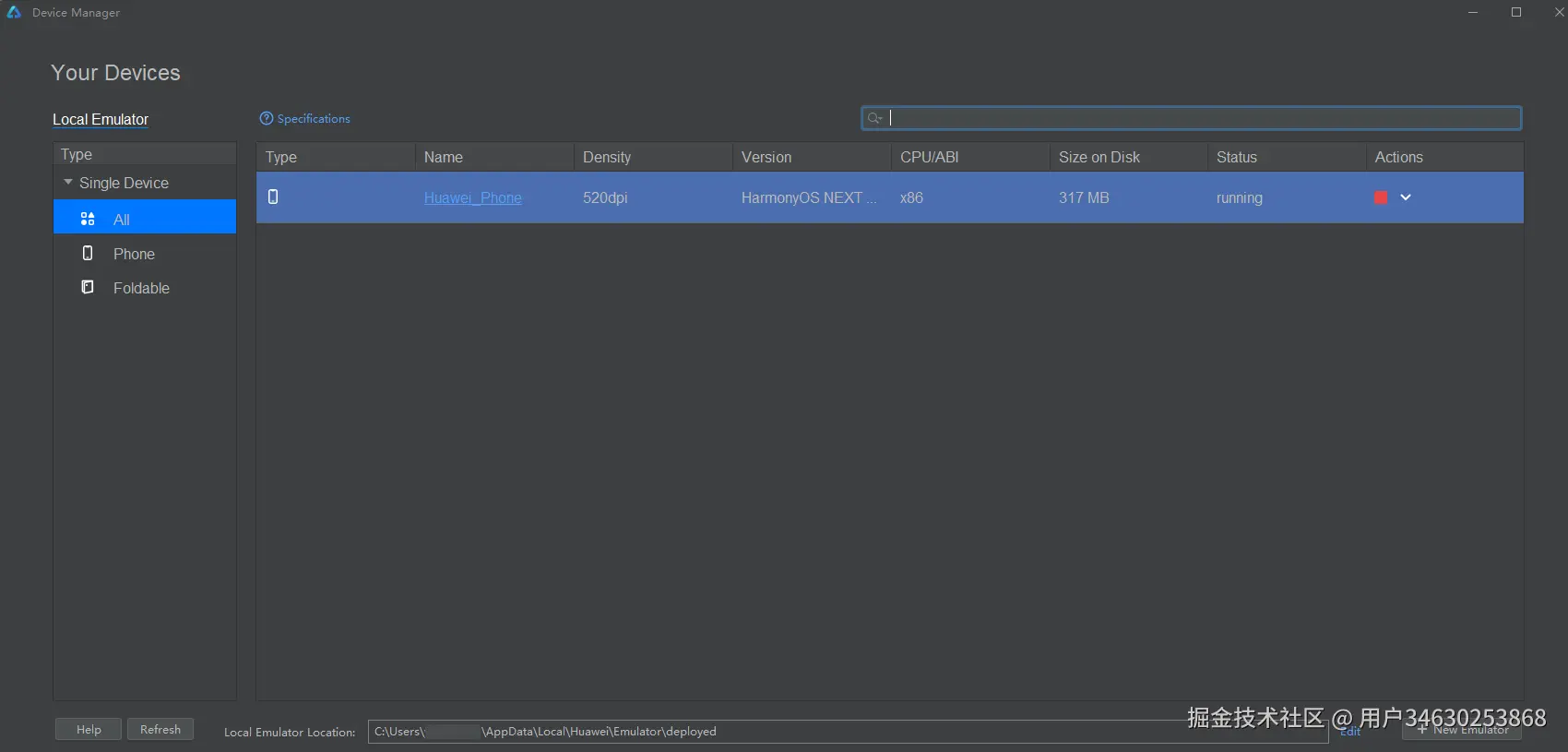Viewport: 1568px width, 752px height.
Task: Click the New Emulator button
Action: click(1462, 729)
